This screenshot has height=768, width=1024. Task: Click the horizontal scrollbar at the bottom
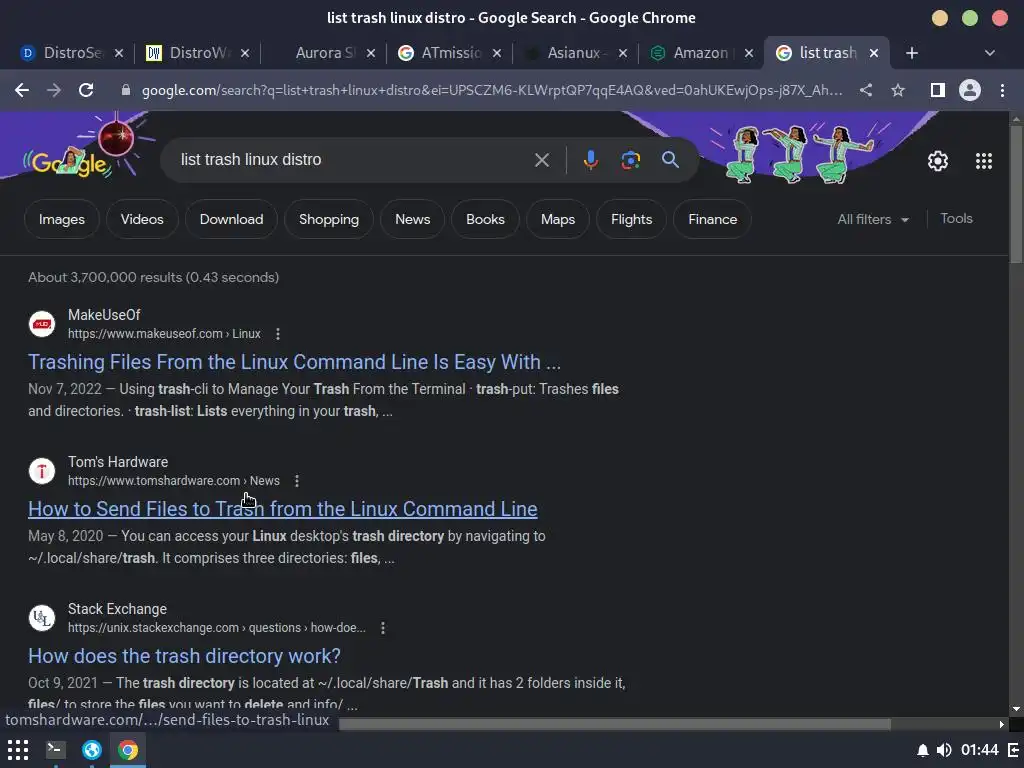click(615, 724)
